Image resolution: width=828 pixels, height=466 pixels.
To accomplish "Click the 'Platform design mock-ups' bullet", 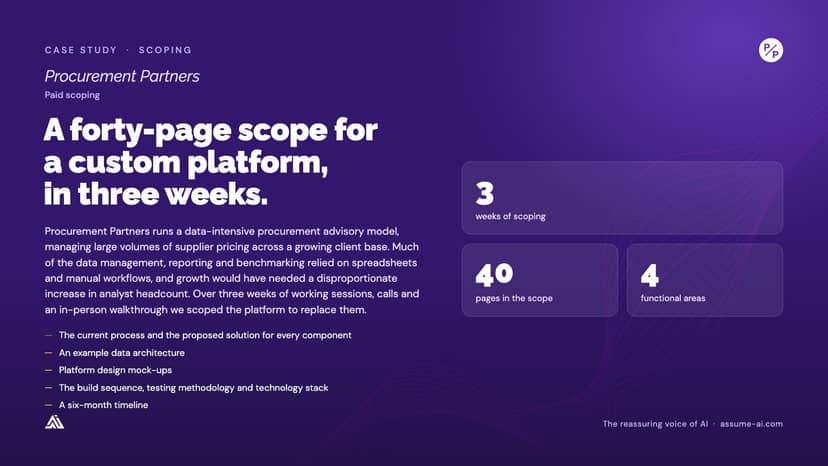I will point(115,370).
